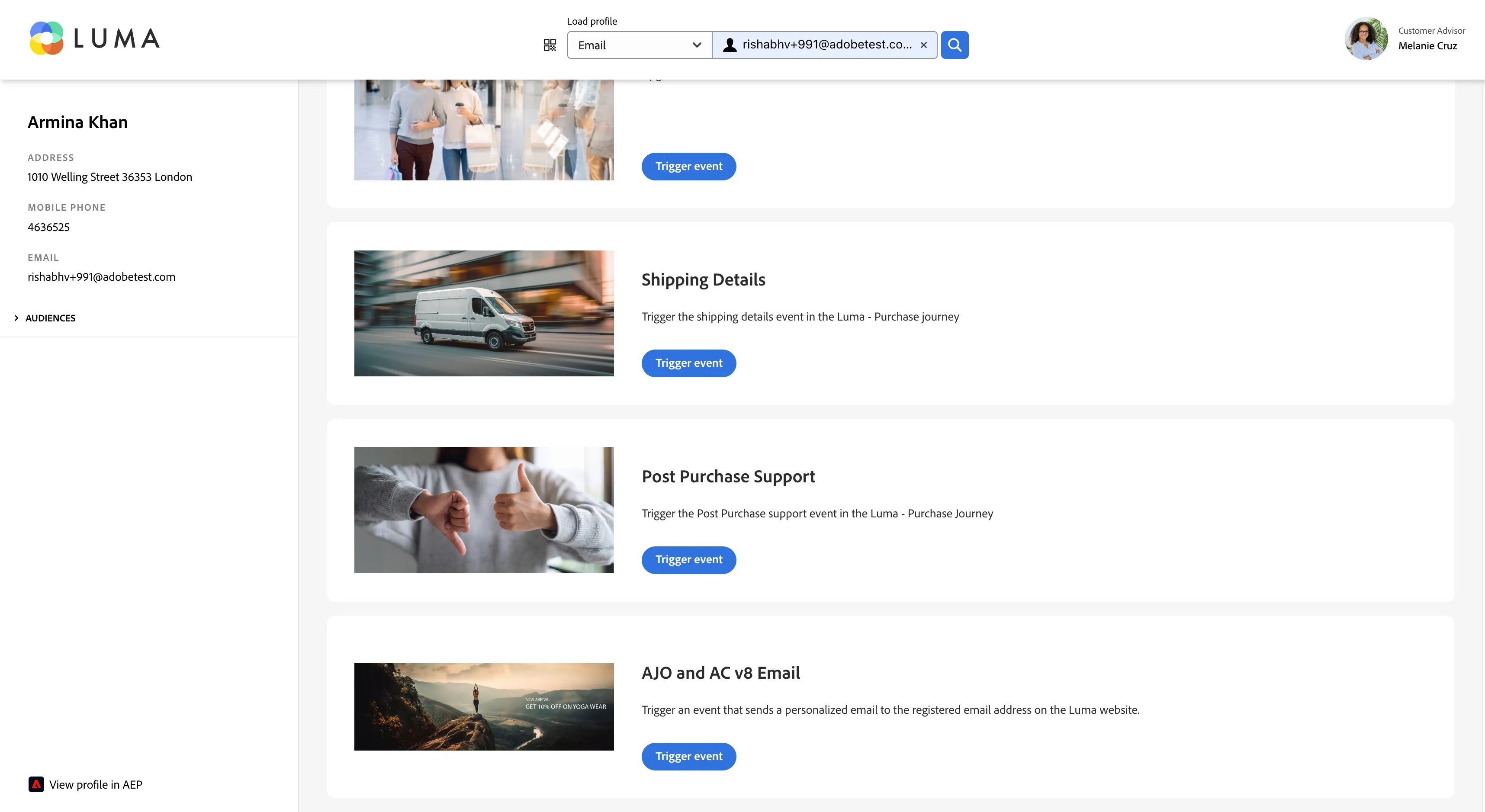Screen dimensions: 1485x812
Task: Trigger event for AJO and AC v8 Email
Action: click(689, 756)
